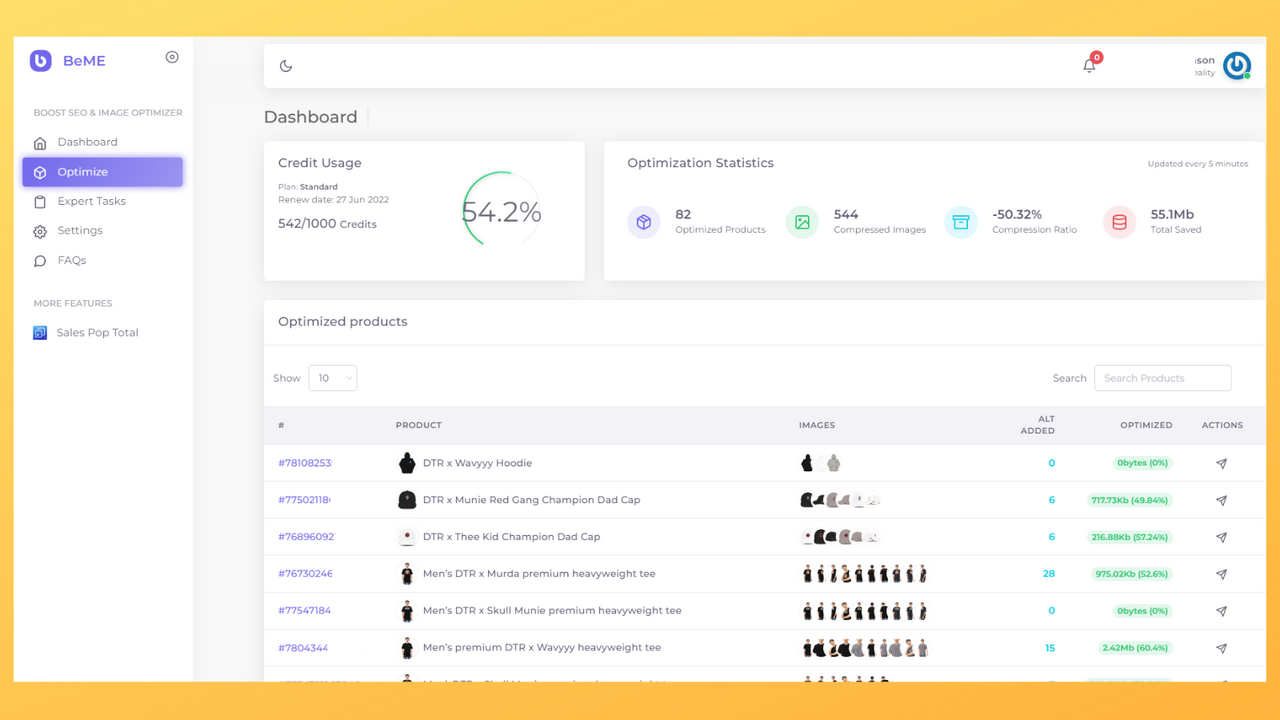
Task: Select Optimize in sidebar
Action: (102, 172)
